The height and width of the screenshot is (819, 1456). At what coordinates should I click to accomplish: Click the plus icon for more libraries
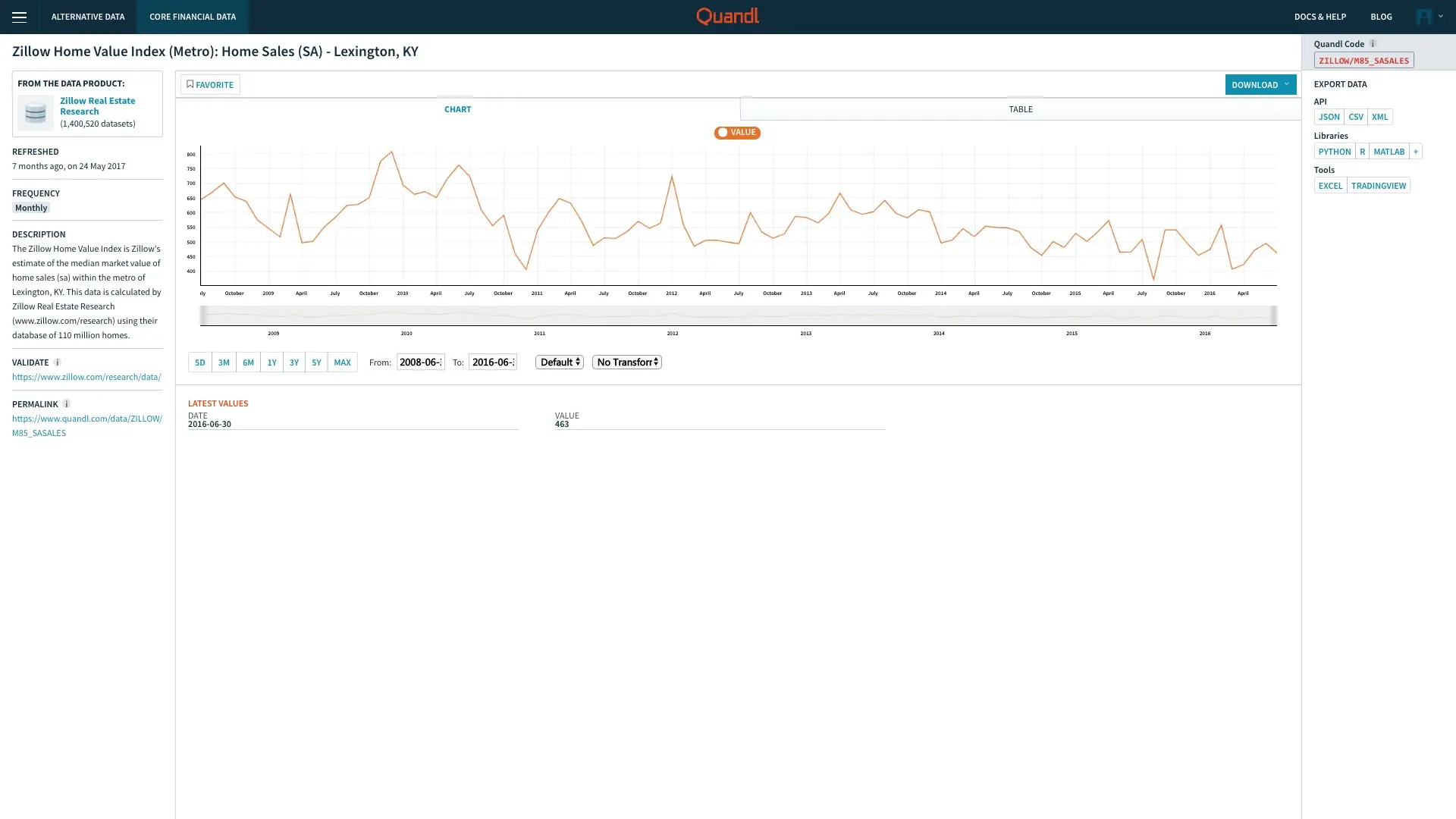click(x=1415, y=152)
